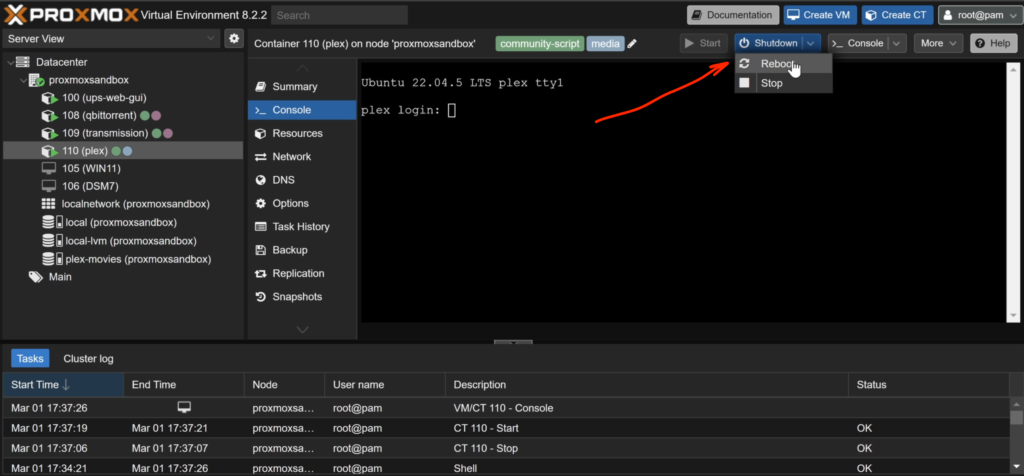Screen dimensions: 1024x476
Task: Click container icon for 109 (transmission)
Action: coord(50,133)
